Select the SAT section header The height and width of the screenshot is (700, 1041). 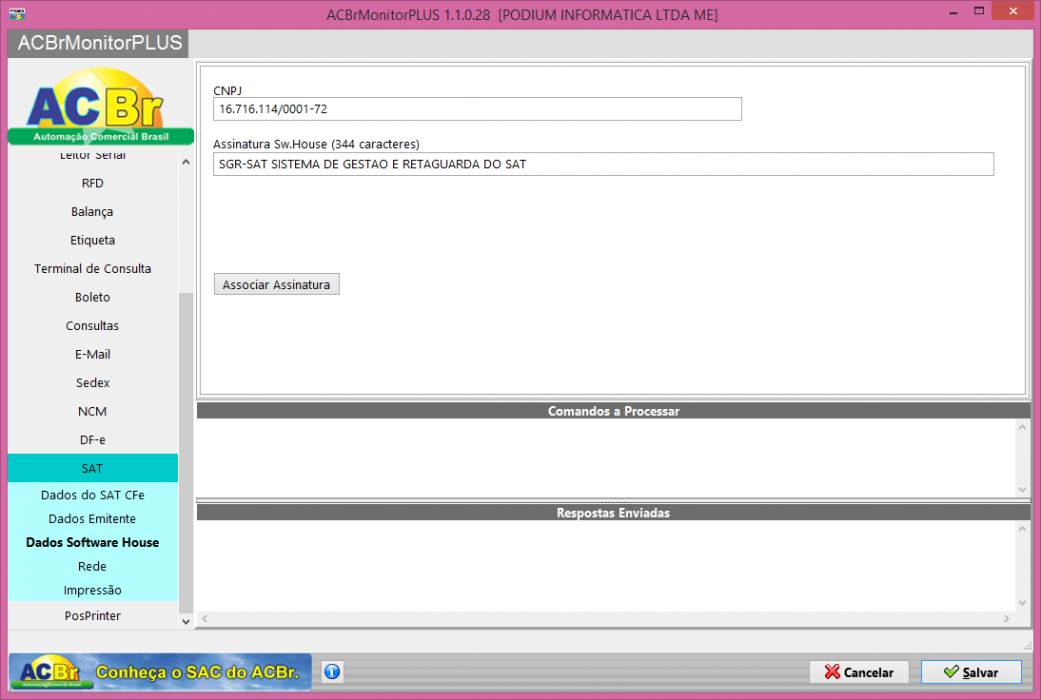point(92,468)
